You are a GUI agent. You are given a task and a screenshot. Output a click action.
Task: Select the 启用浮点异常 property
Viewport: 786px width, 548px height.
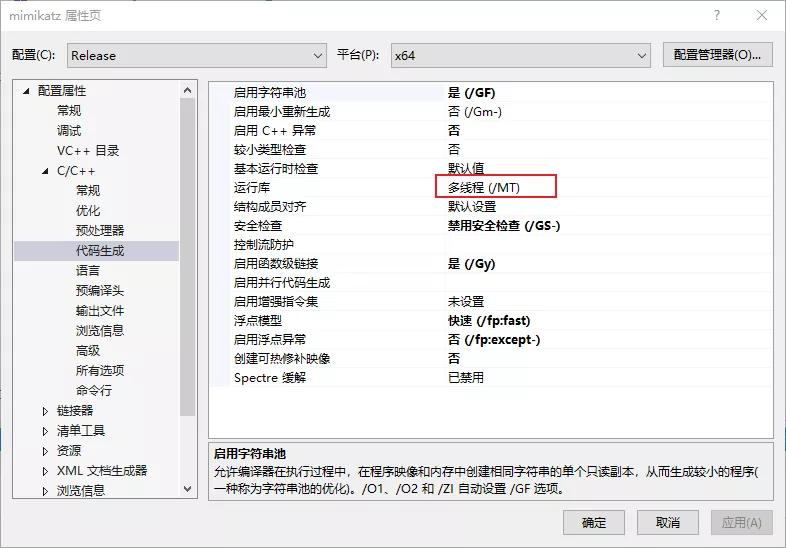pyautogui.click(x=270, y=340)
